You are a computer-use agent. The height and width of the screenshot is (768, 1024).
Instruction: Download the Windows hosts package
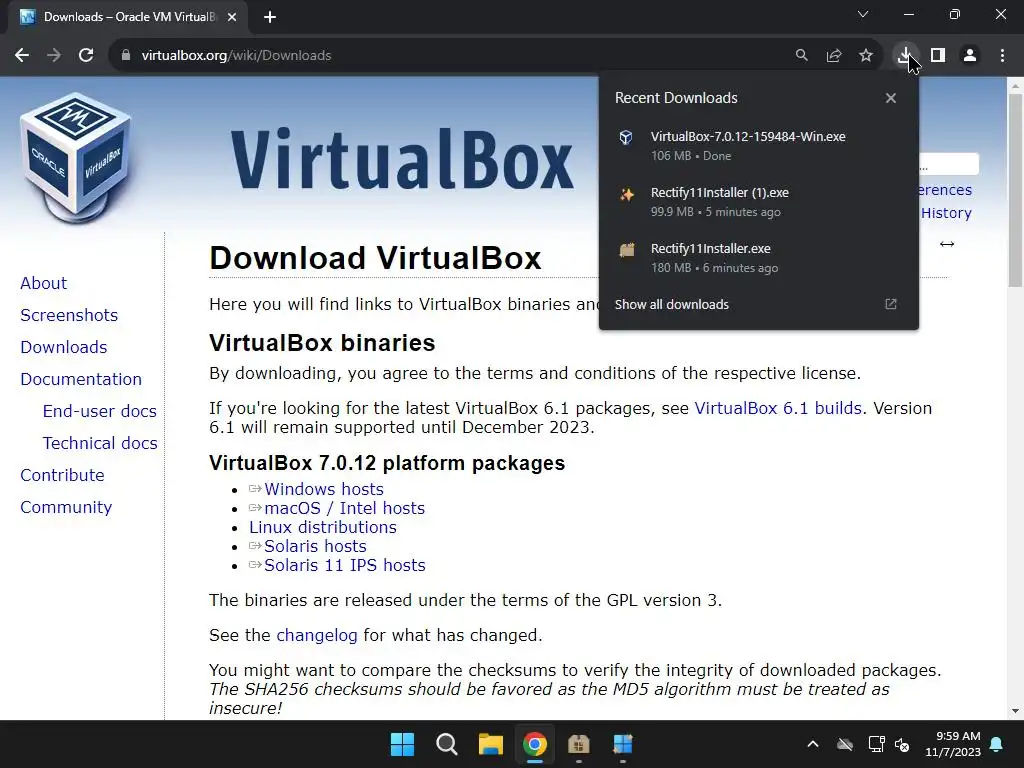[x=324, y=489]
